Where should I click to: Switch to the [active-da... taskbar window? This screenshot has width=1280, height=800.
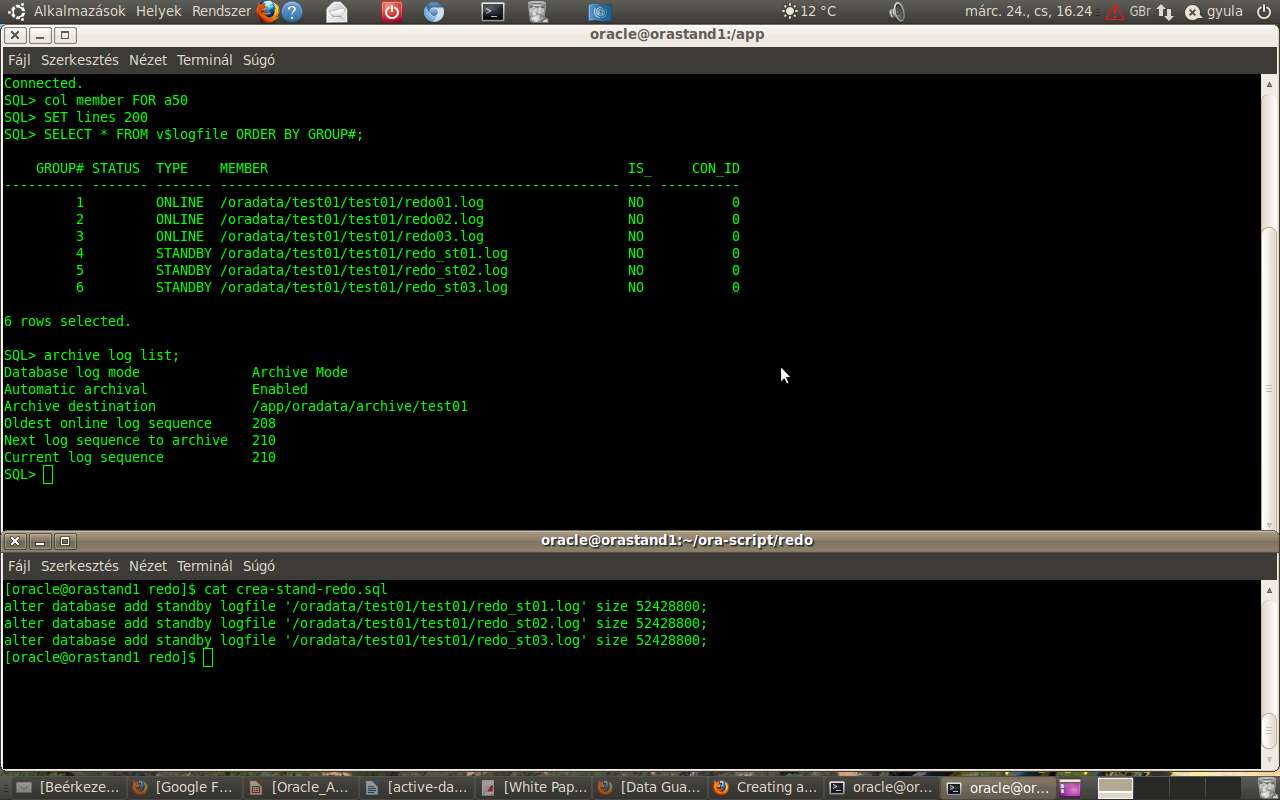pyautogui.click(x=417, y=787)
